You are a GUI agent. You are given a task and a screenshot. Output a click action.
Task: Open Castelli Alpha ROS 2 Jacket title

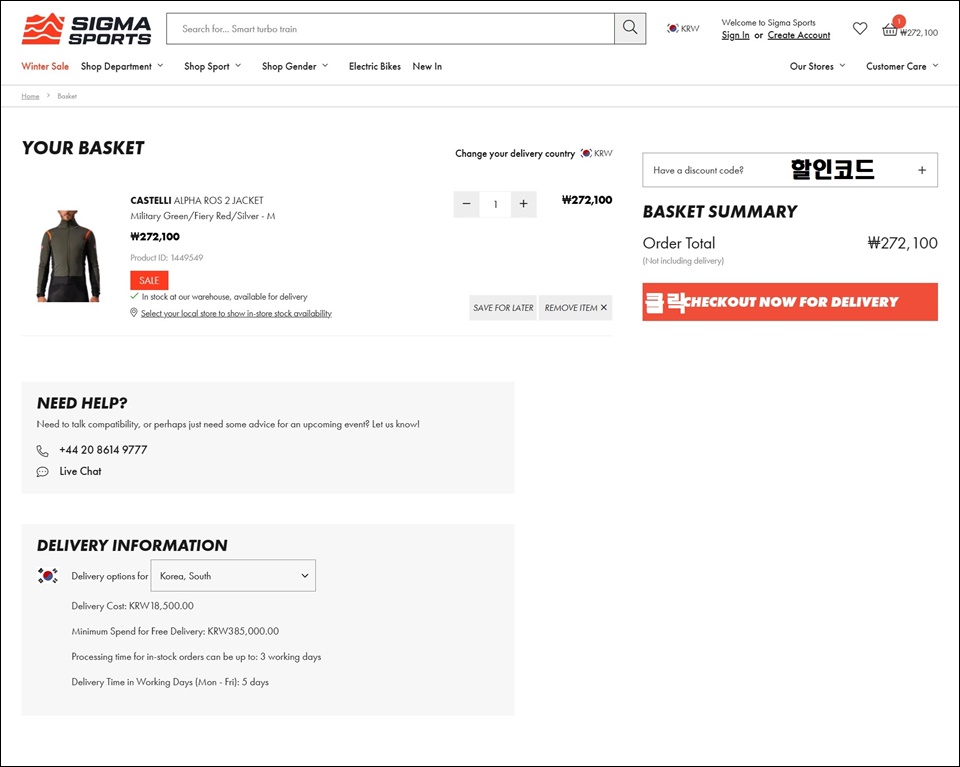[x=197, y=200]
